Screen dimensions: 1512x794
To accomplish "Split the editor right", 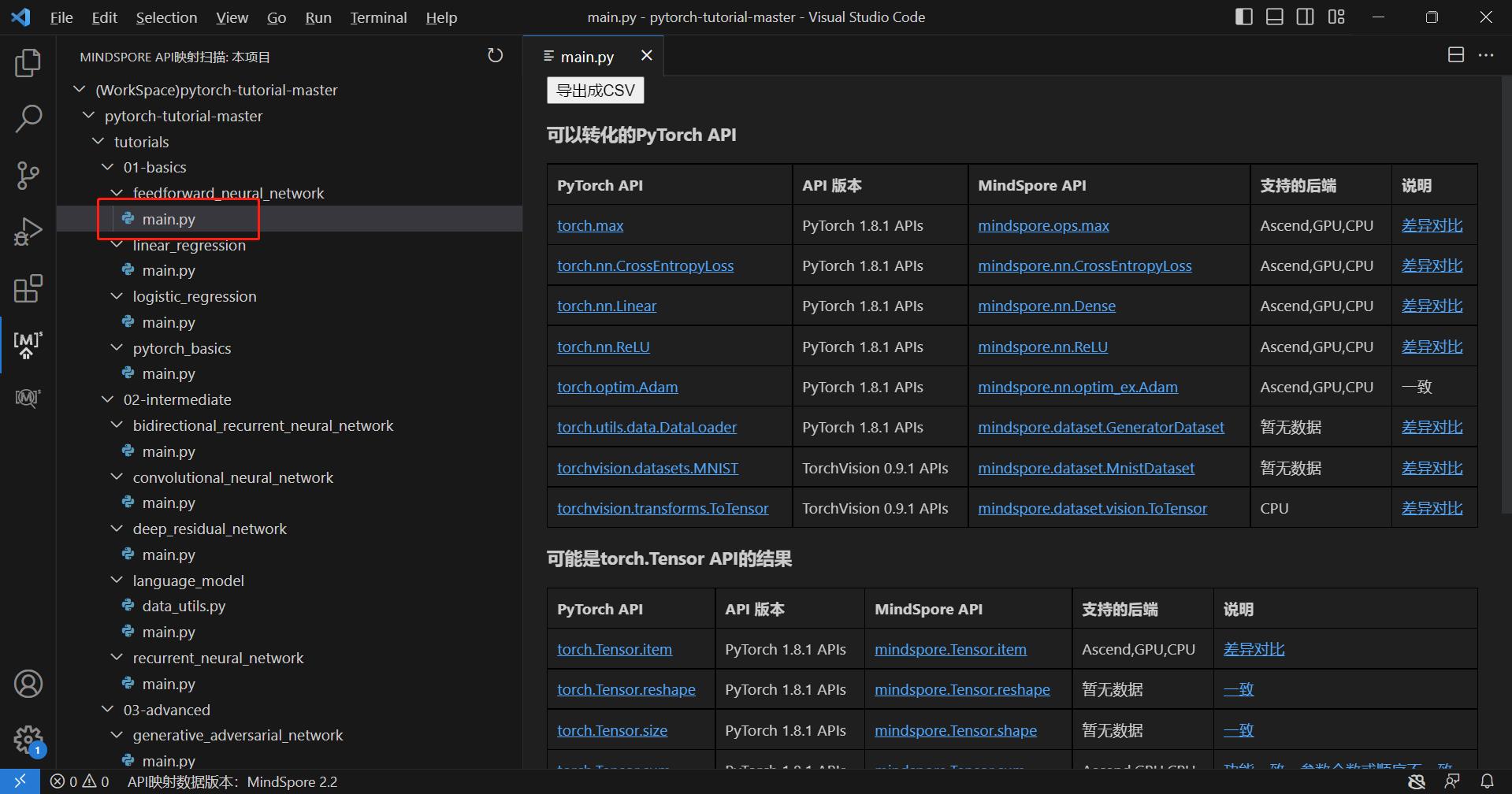I will [1456, 55].
